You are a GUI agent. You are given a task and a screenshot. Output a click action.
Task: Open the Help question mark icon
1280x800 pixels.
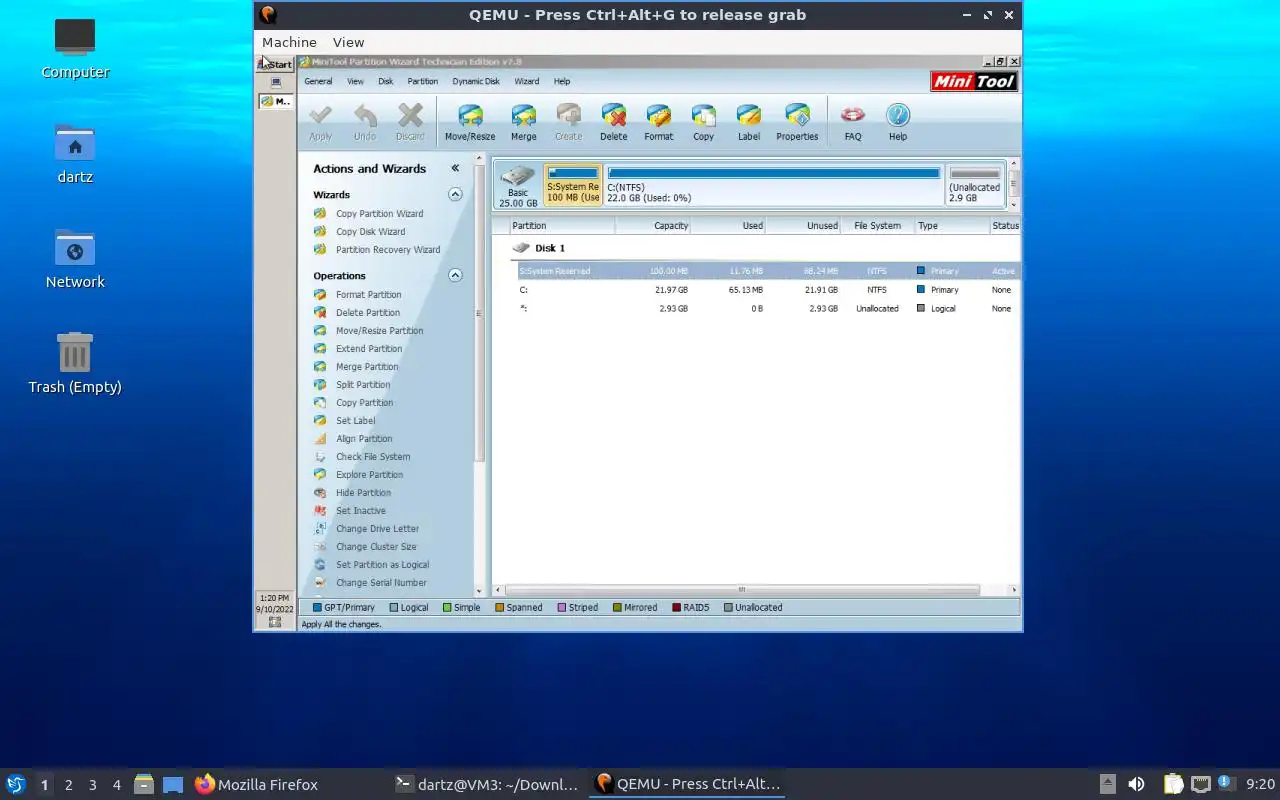tap(898, 116)
